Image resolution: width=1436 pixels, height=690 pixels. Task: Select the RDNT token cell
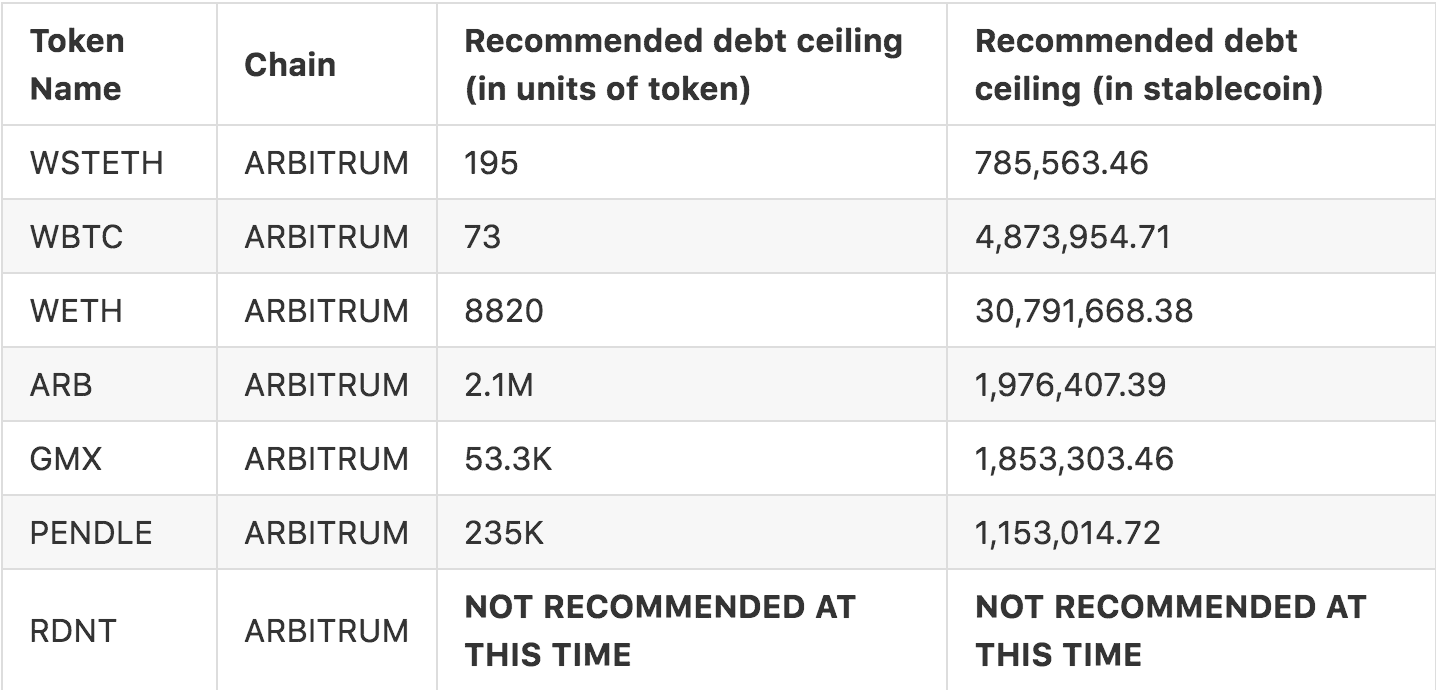[73, 631]
